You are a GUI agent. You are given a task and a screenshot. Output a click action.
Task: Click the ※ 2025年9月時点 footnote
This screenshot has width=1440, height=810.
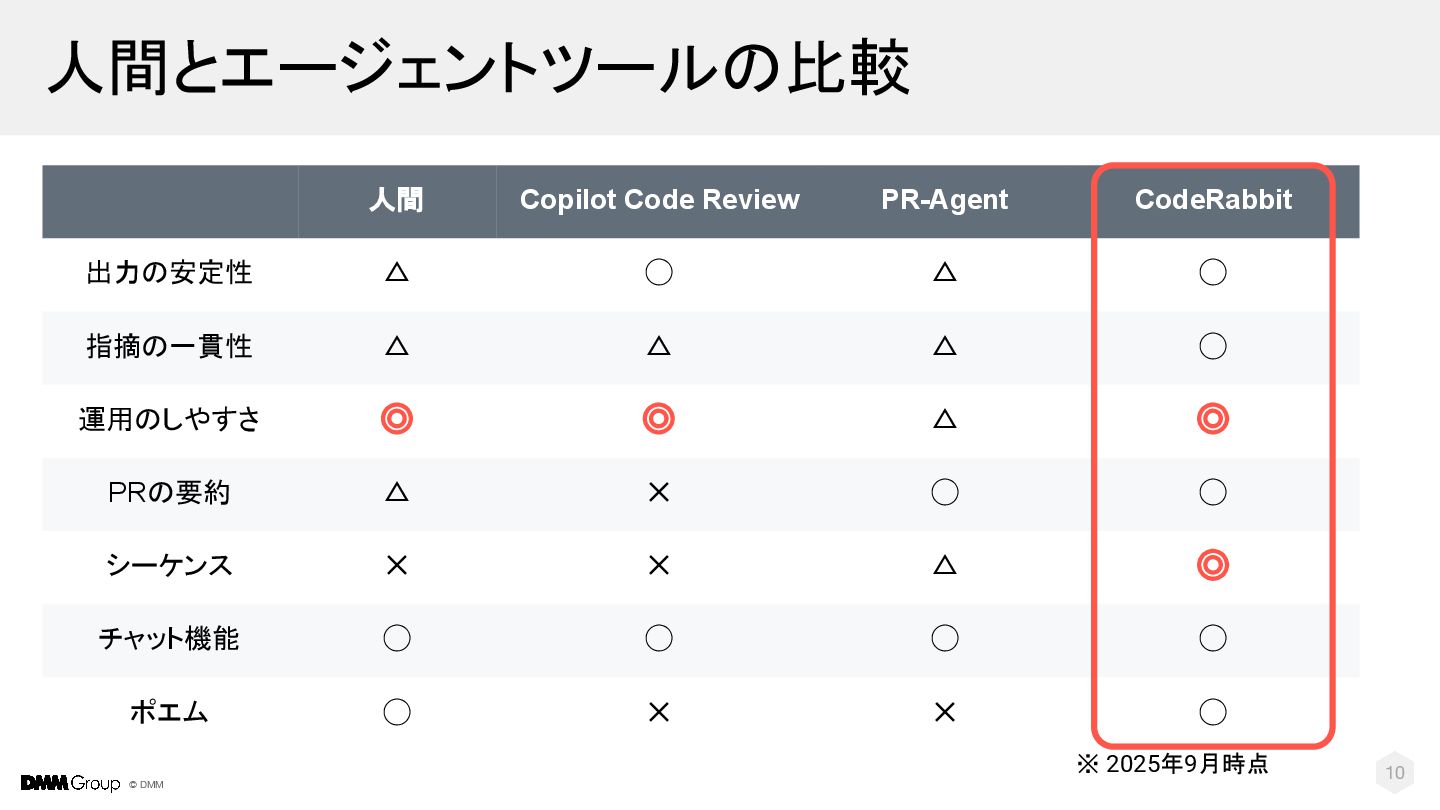coord(1172,765)
